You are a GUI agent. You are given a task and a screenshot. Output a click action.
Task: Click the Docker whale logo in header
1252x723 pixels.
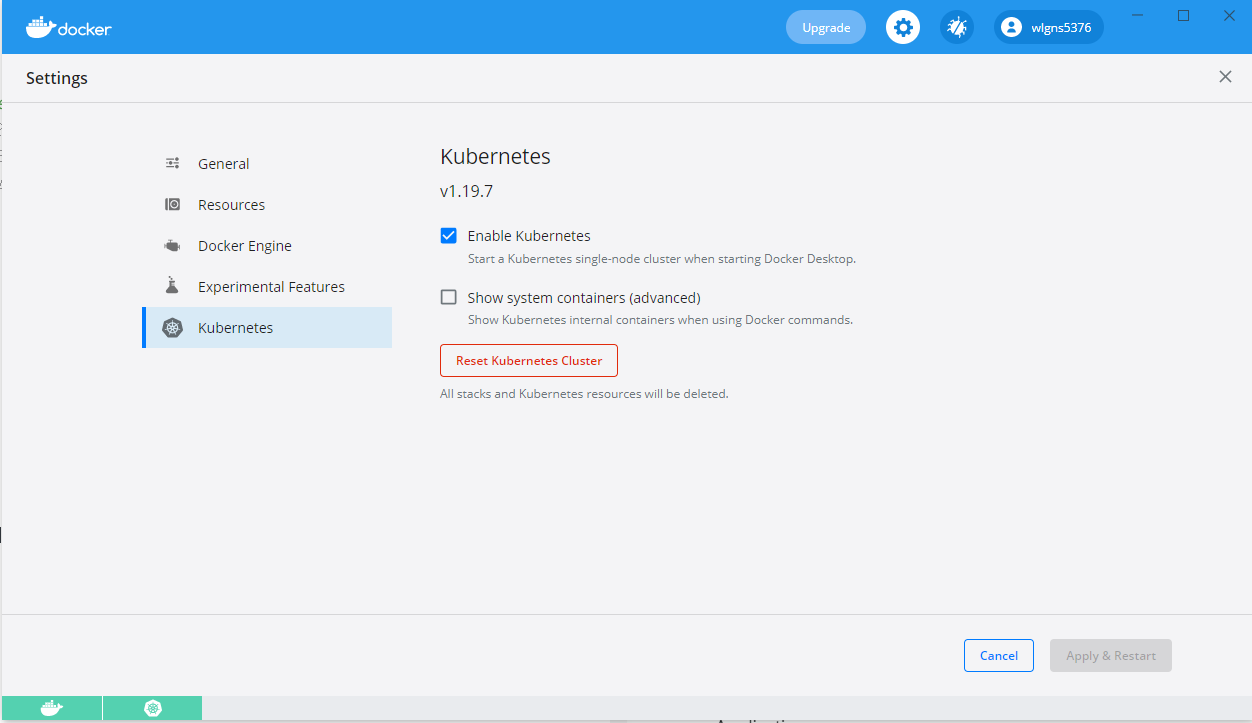click(x=40, y=27)
